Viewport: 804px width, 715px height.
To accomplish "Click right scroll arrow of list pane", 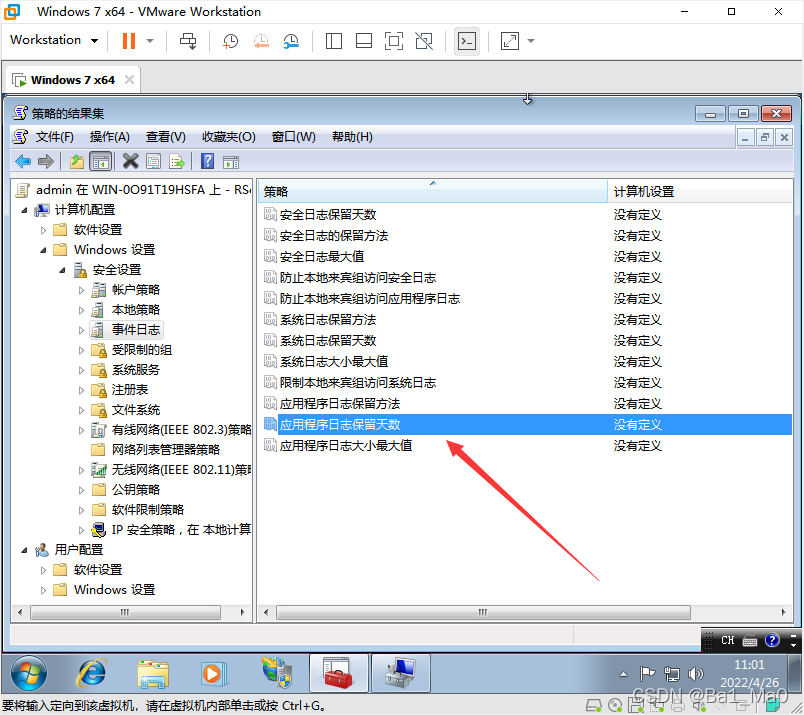I will [783, 612].
